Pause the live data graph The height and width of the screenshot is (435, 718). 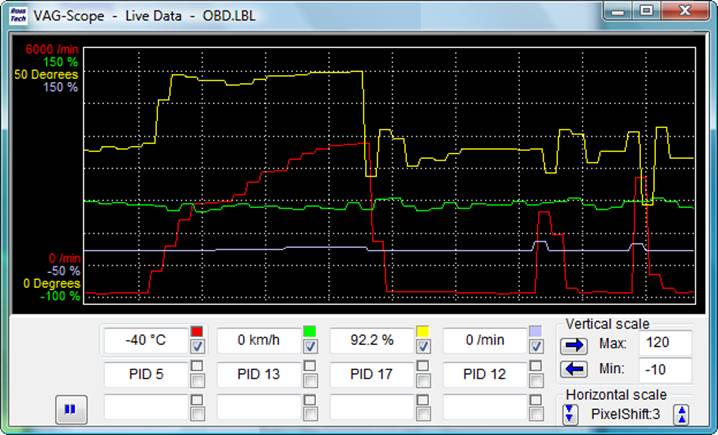[70, 408]
